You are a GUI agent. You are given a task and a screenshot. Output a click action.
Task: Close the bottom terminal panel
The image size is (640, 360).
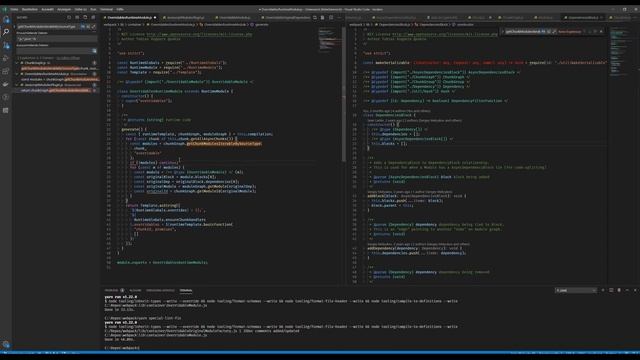(x=635, y=290)
